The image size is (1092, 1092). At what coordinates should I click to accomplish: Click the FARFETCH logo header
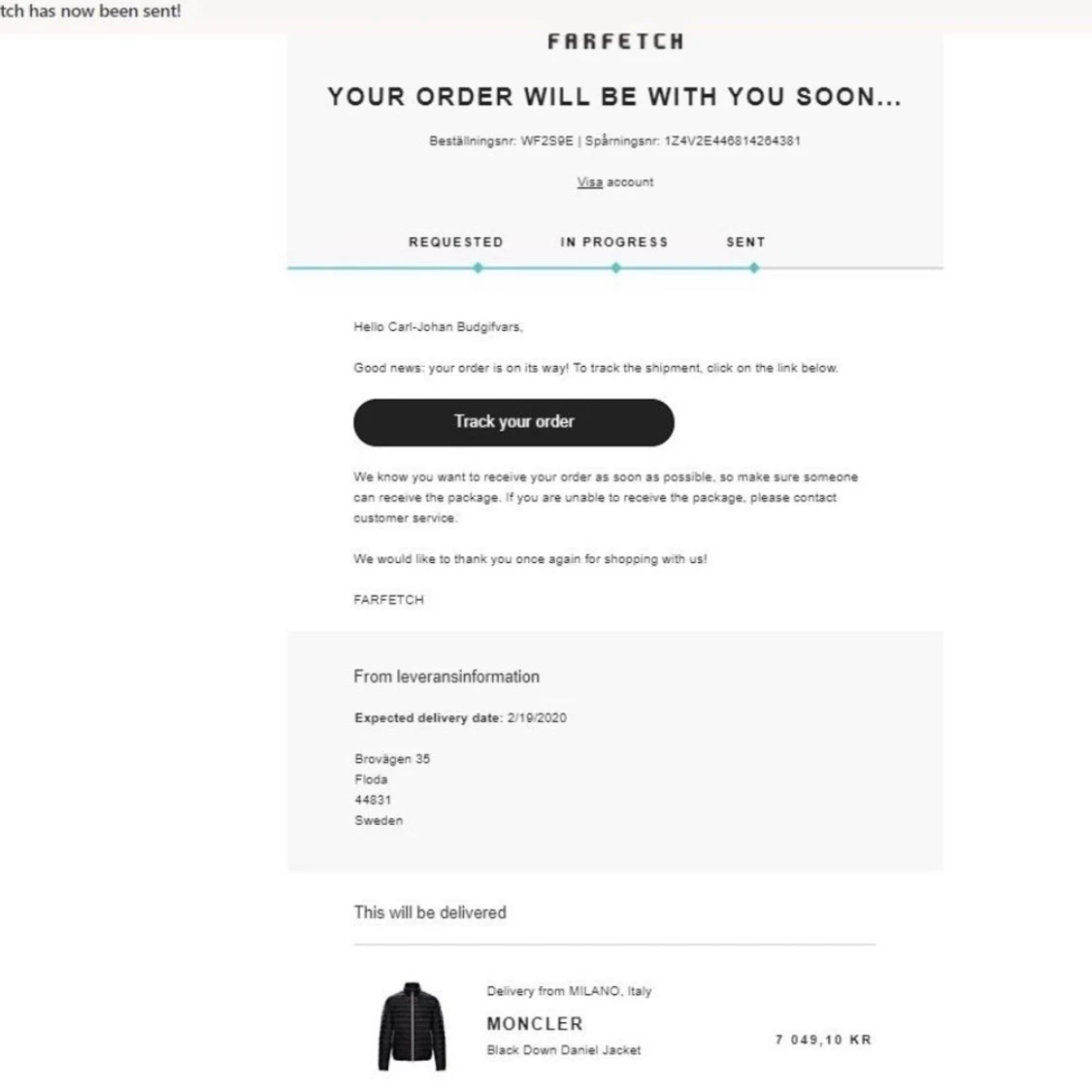click(x=615, y=42)
